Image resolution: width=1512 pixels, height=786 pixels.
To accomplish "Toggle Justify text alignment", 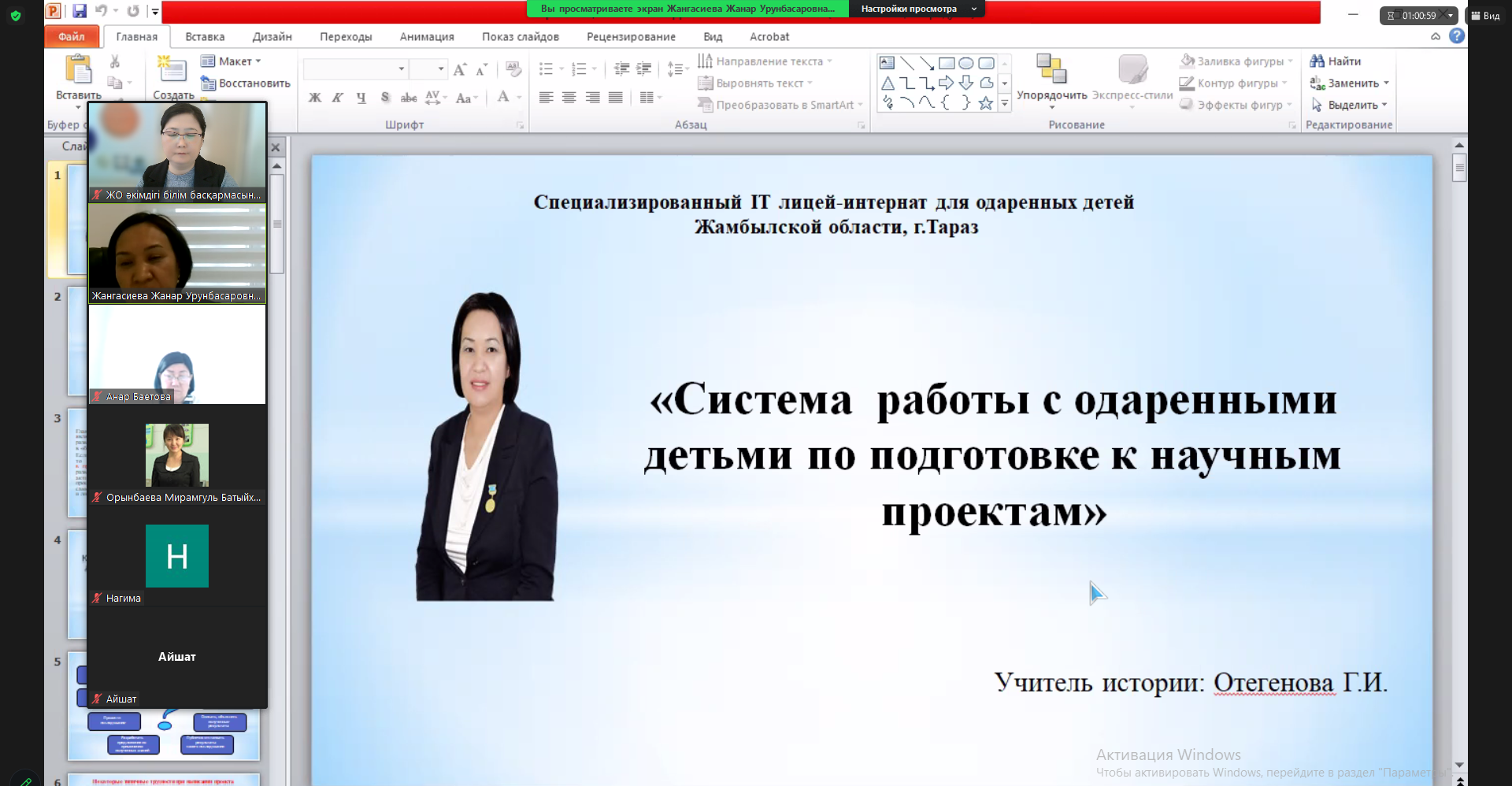I will pos(616,98).
